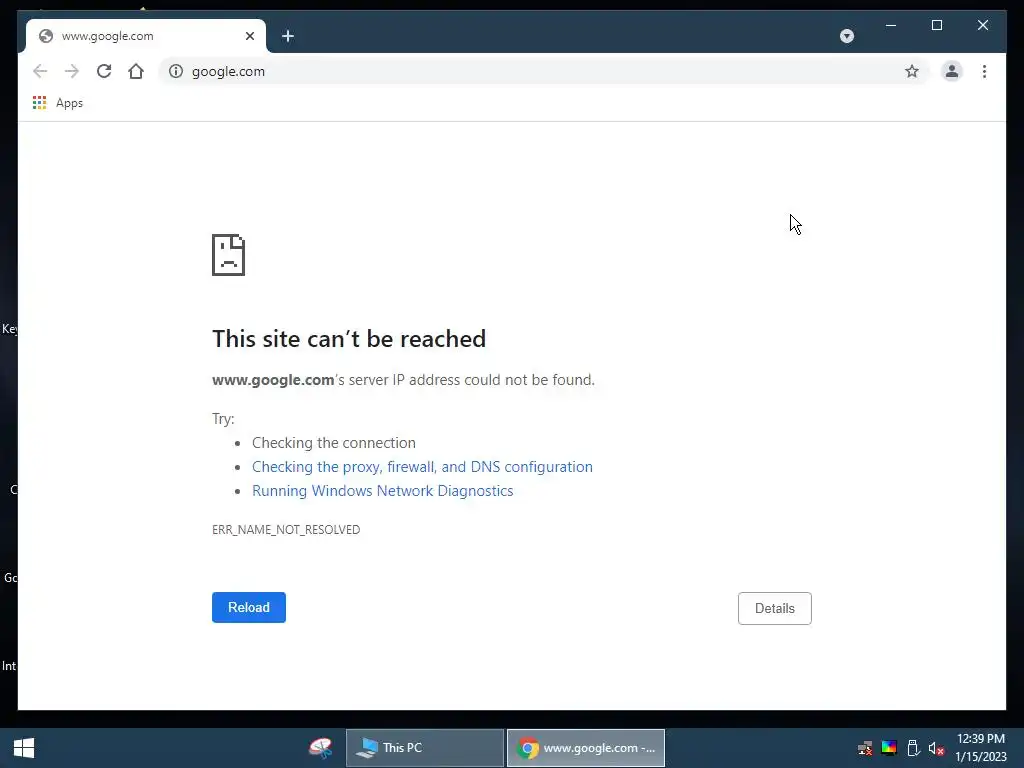Click the 'This site can't be reached' heading
The width and height of the screenshot is (1024, 768).
(x=349, y=338)
